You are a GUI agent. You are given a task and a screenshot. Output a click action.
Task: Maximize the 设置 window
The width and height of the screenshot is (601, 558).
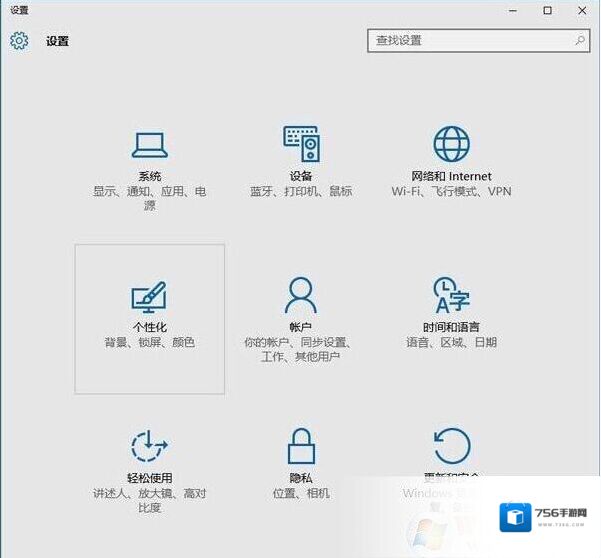(547, 10)
